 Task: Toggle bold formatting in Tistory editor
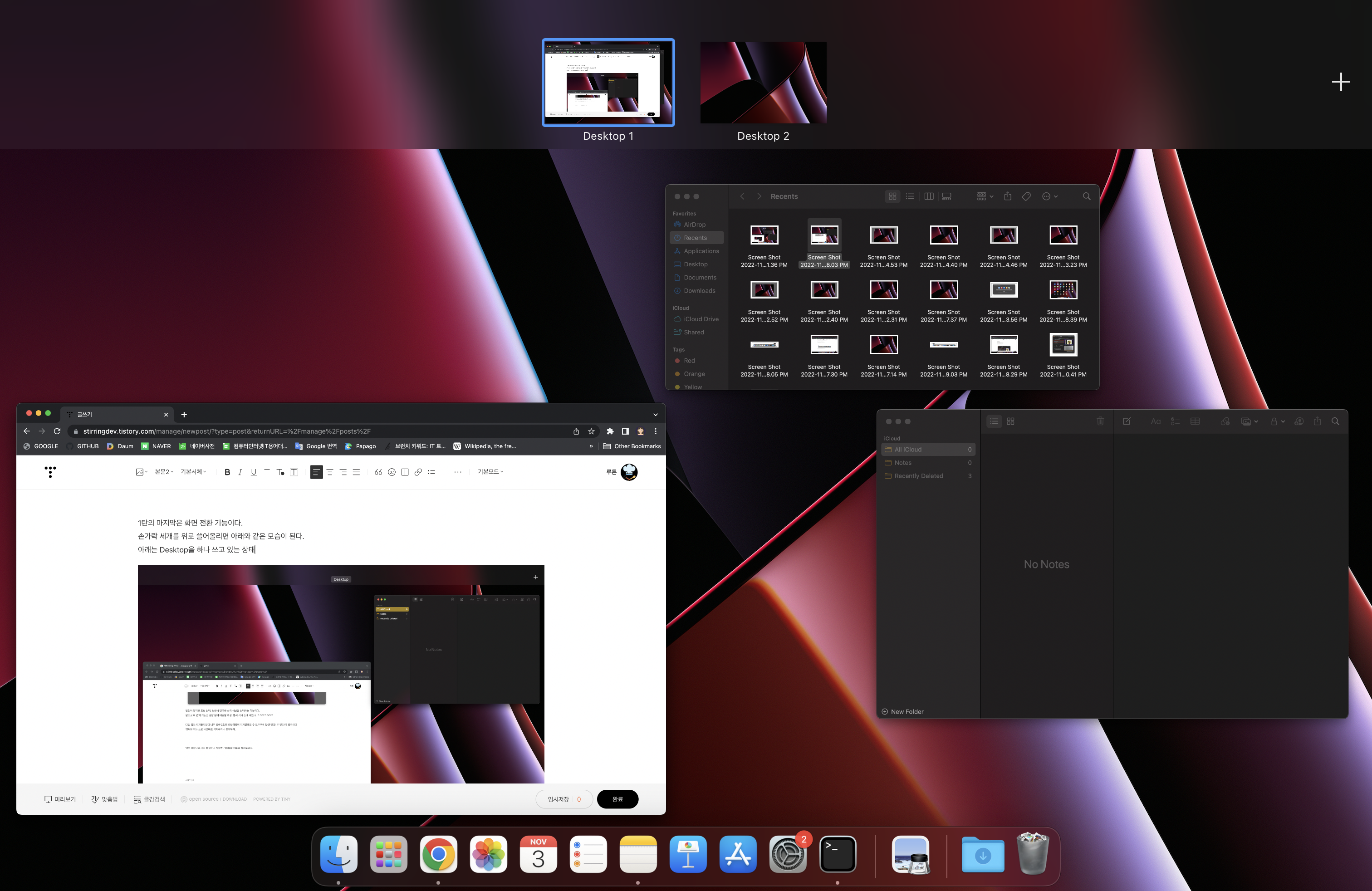coord(227,472)
